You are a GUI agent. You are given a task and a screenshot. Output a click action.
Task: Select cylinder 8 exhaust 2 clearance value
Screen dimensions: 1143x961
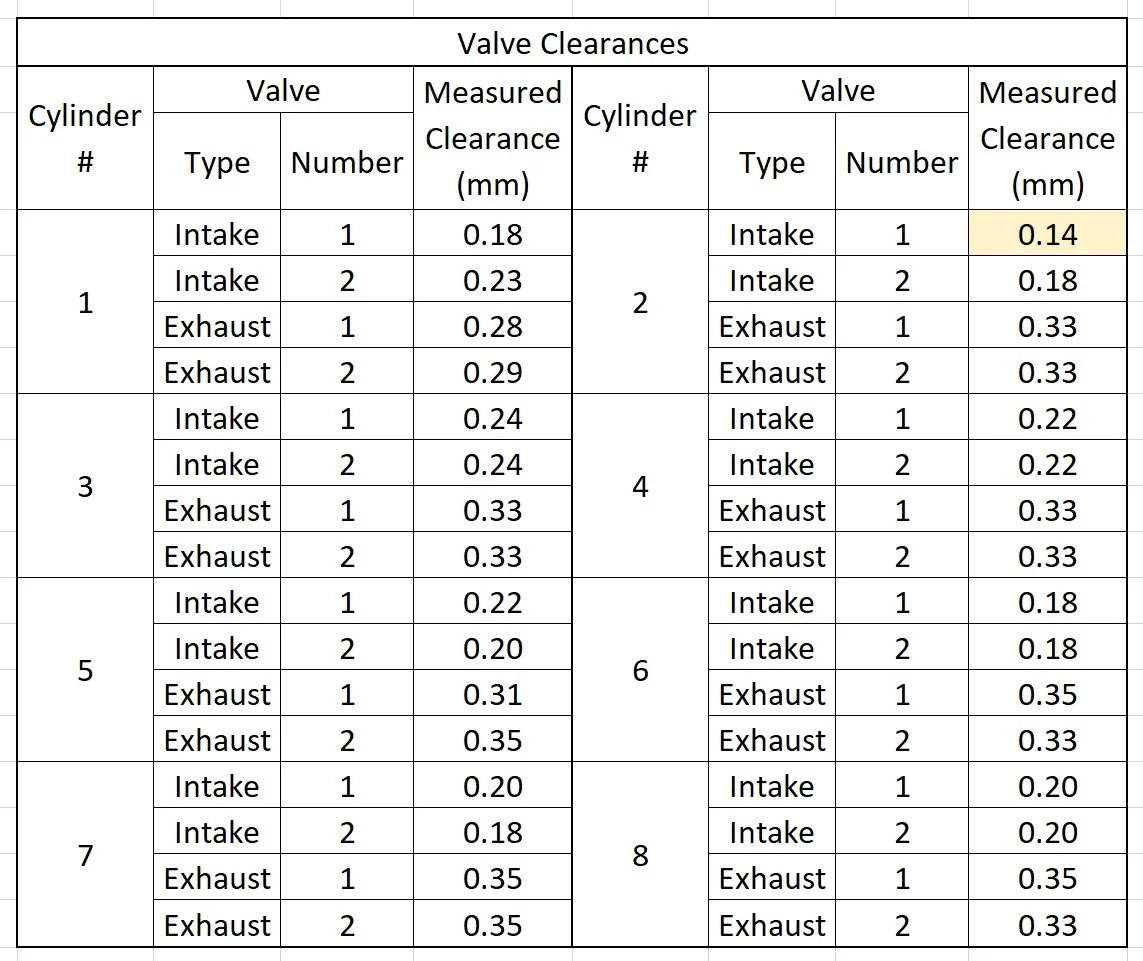tap(1047, 924)
